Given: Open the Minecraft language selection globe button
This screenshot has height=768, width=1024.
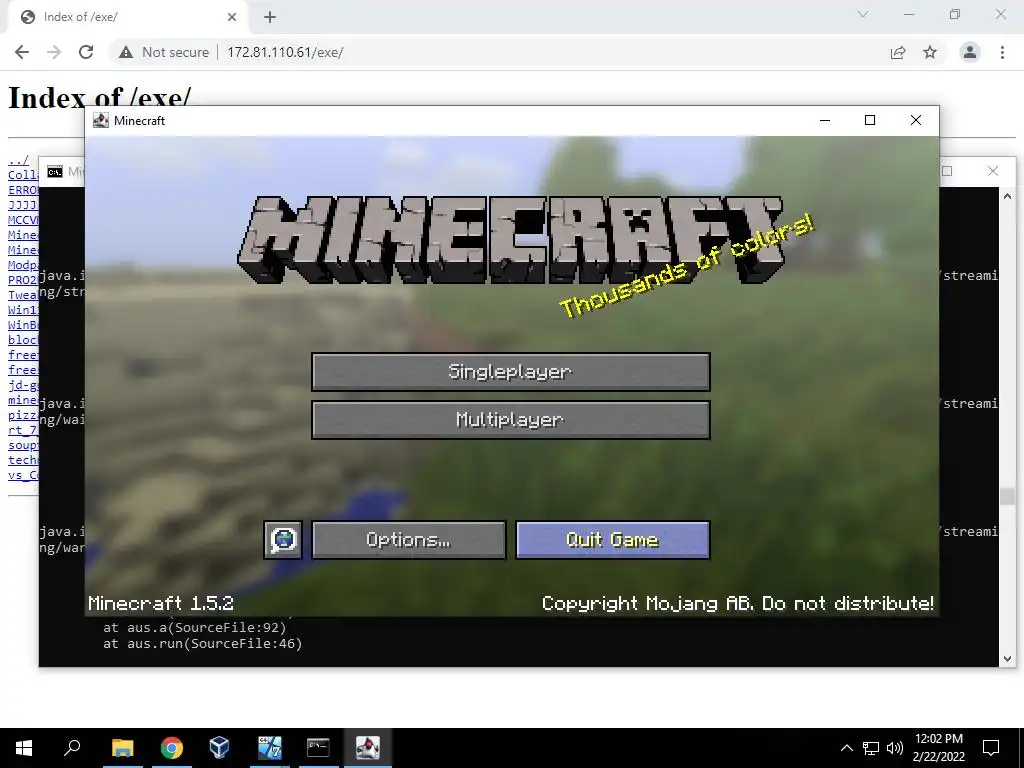Looking at the screenshot, I should [283, 539].
